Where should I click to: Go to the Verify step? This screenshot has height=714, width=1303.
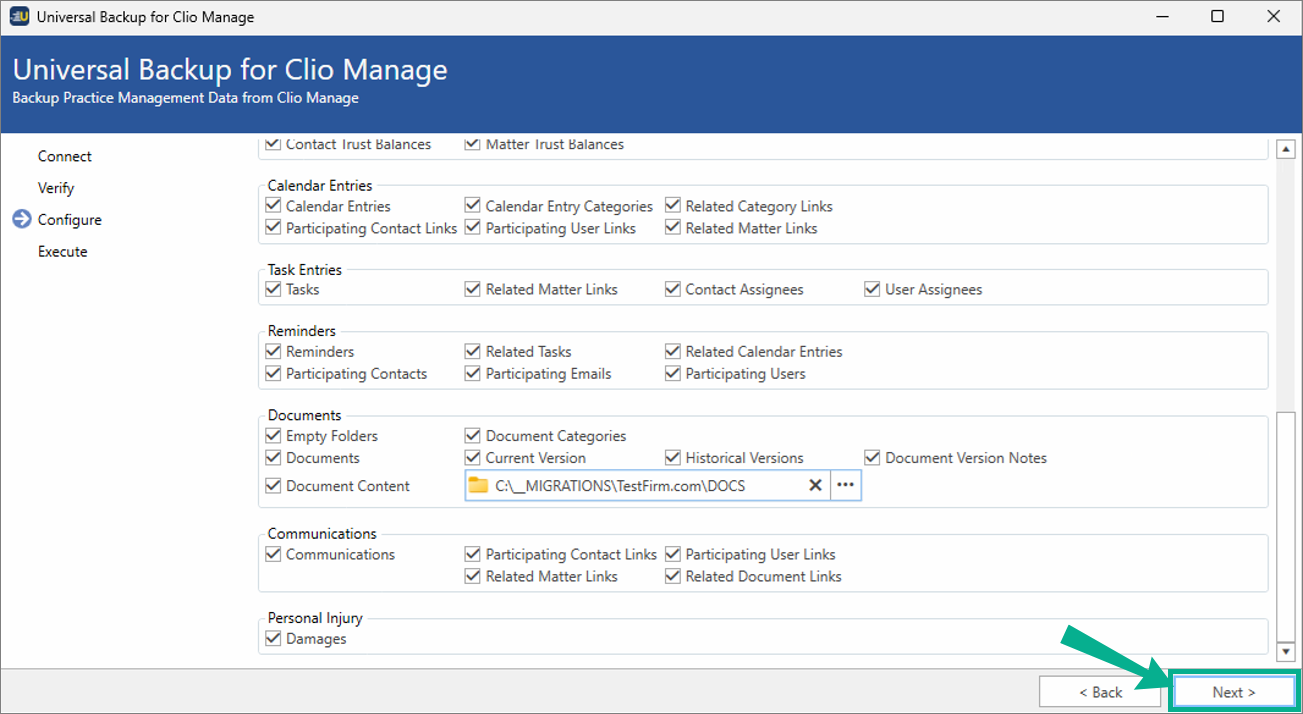(x=56, y=188)
